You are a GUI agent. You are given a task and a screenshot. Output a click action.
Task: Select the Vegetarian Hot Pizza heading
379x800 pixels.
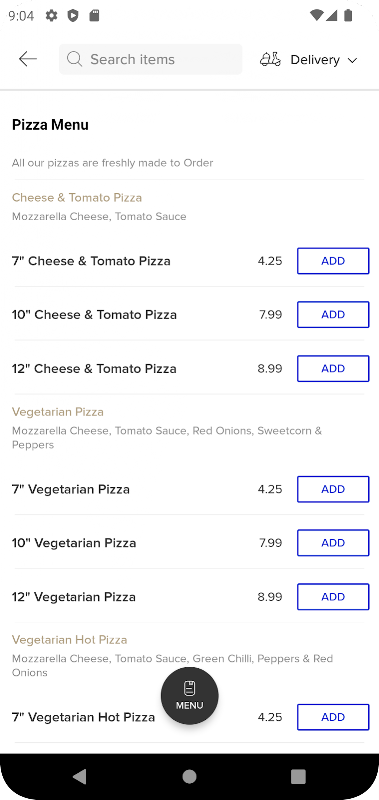click(69, 639)
